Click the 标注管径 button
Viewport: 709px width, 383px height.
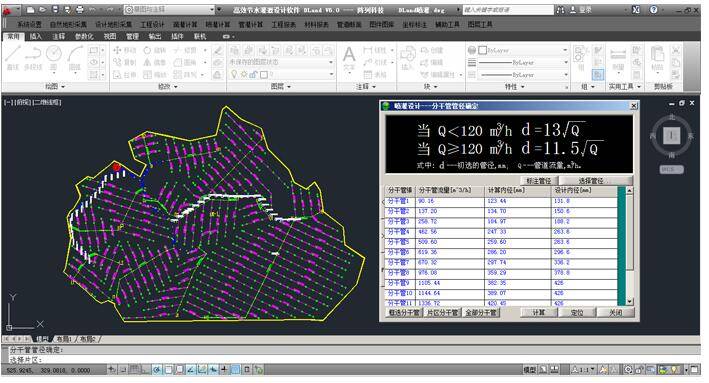coord(539,181)
